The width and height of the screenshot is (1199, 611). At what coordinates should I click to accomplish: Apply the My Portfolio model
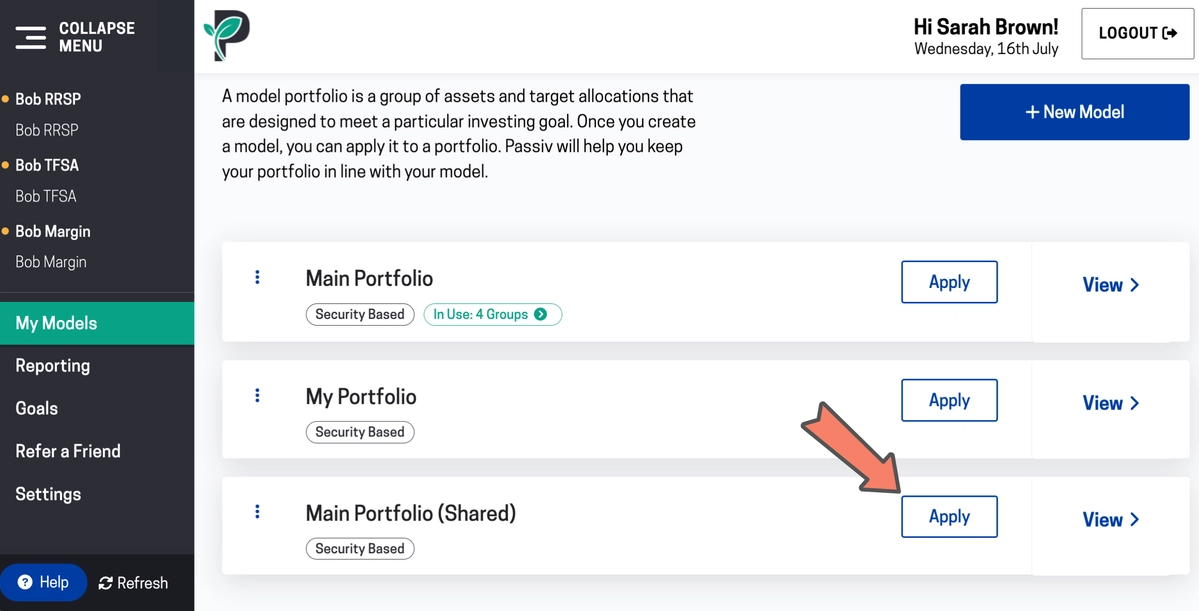(x=949, y=400)
